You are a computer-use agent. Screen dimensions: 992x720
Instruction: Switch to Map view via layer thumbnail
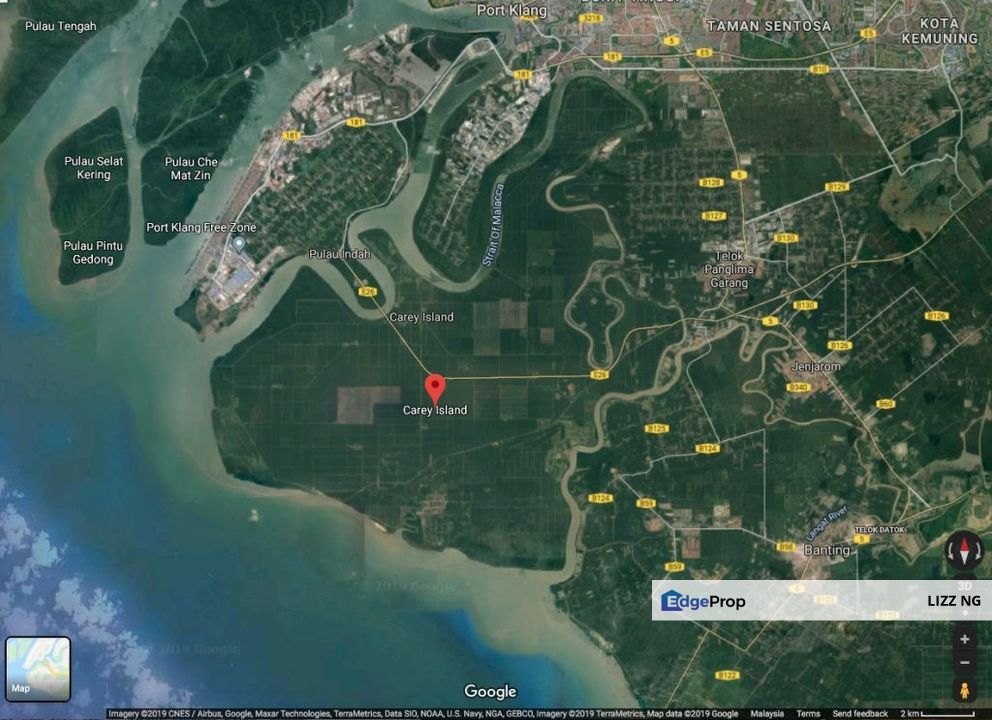coord(38,668)
